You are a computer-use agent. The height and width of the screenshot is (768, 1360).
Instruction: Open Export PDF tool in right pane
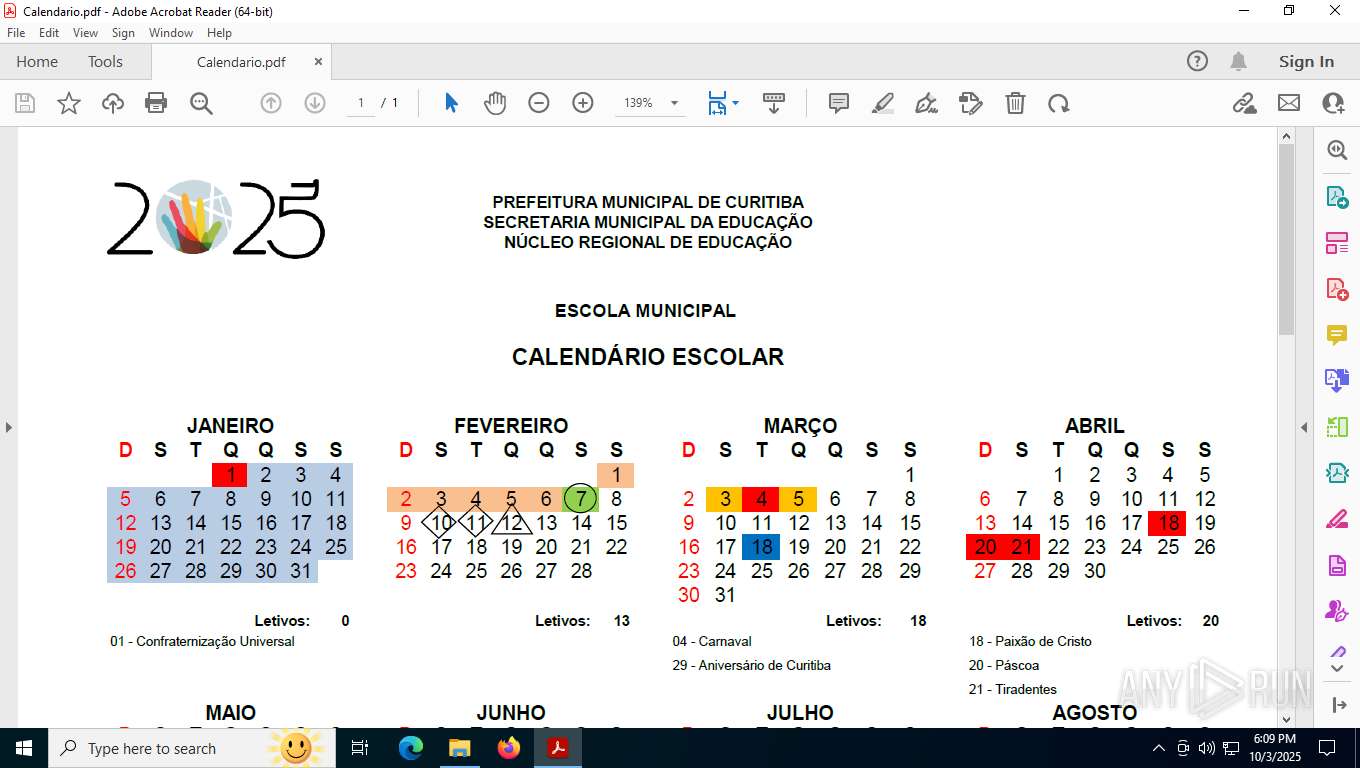[x=1337, y=197]
